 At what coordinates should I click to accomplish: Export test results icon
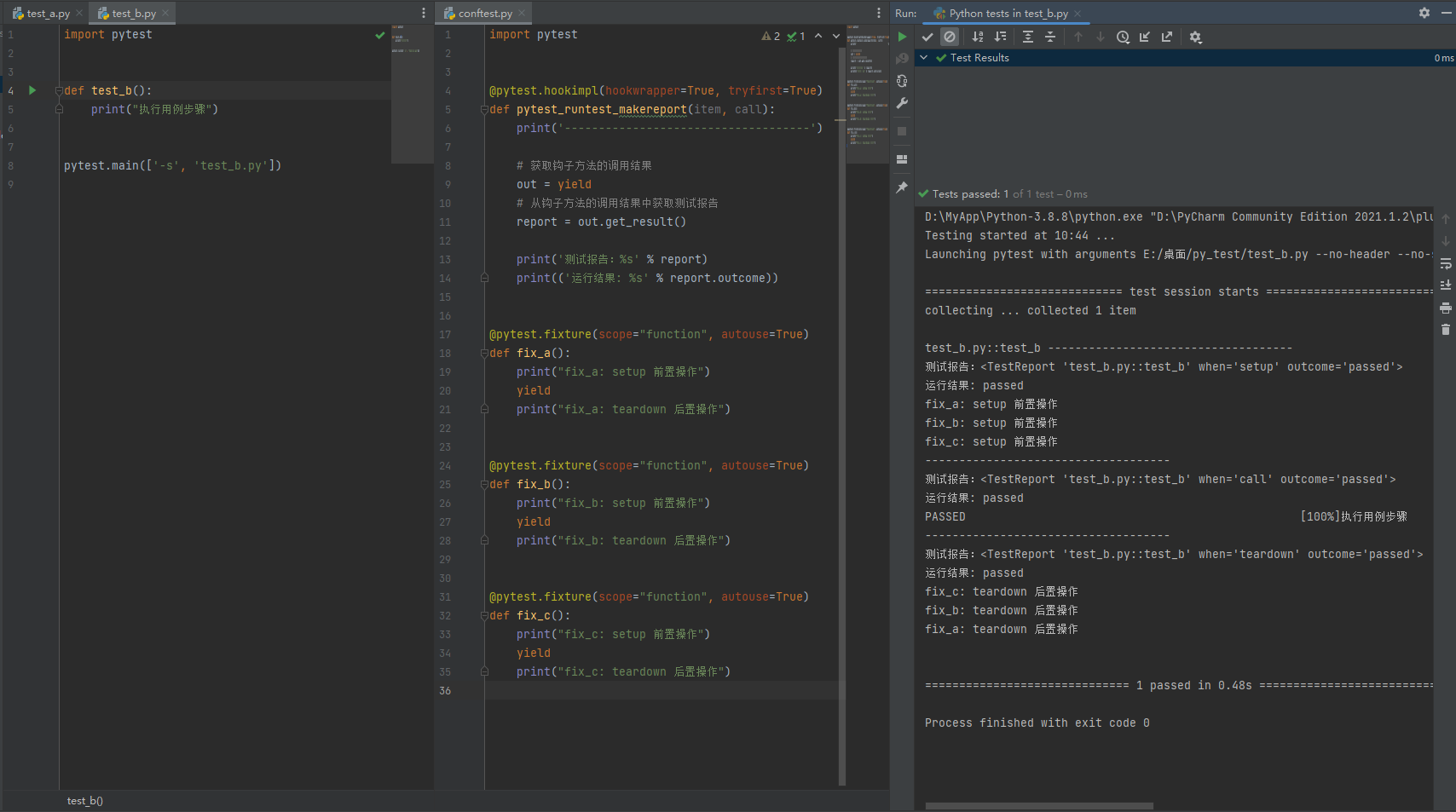[x=1167, y=37]
